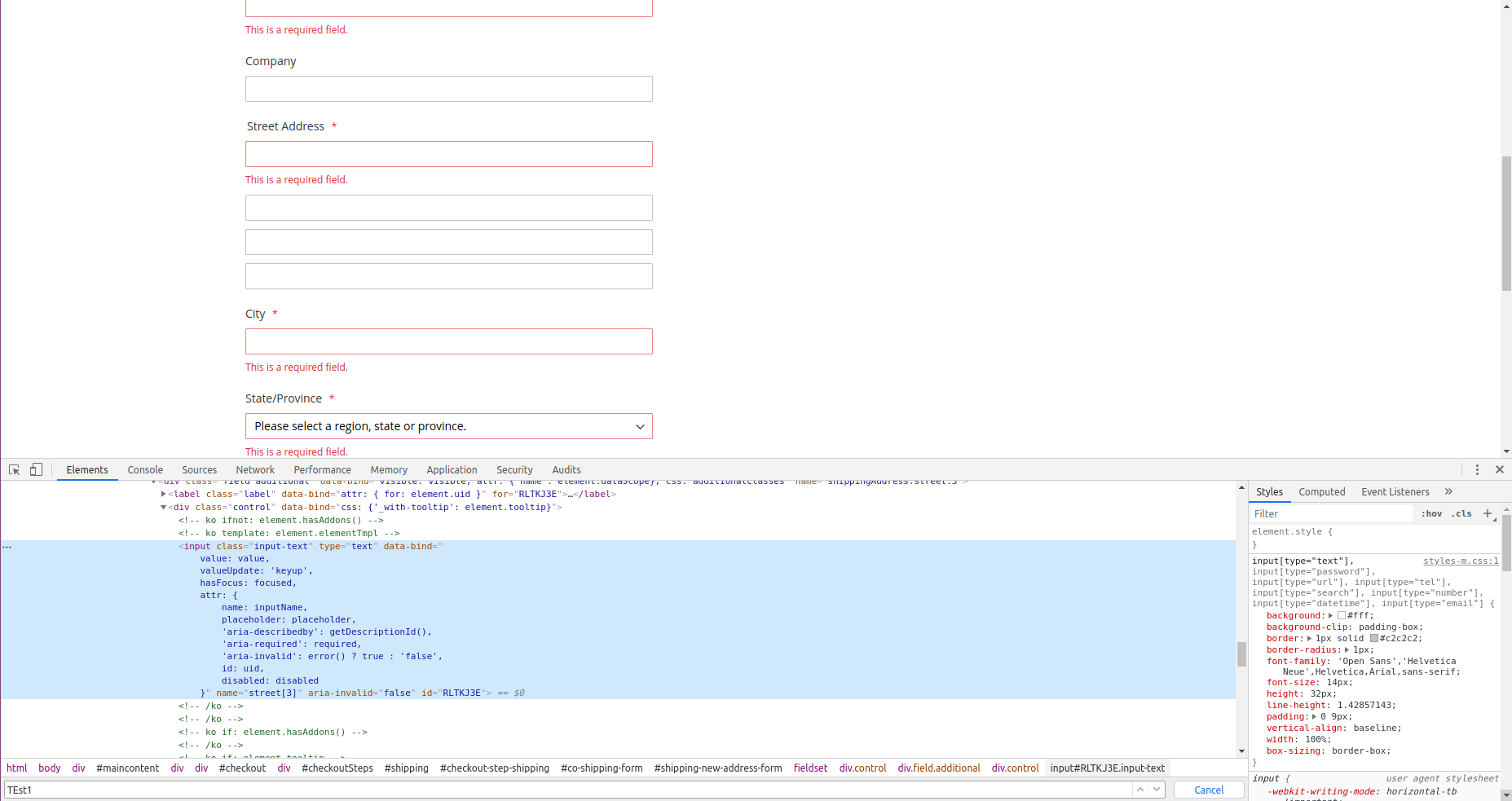Select the Computed sidebar tab
This screenshot has width=1512, height=801.
[x=1322, y=491]
